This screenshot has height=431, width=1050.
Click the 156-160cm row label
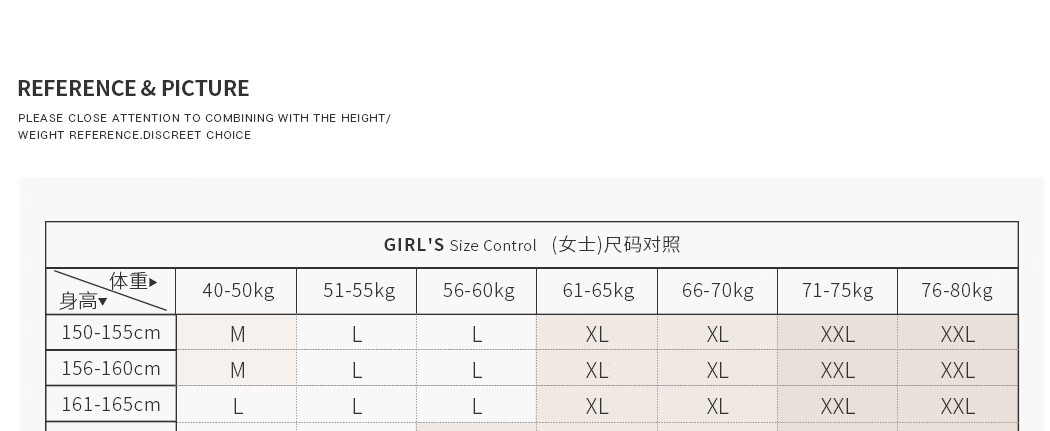point(111,368)
